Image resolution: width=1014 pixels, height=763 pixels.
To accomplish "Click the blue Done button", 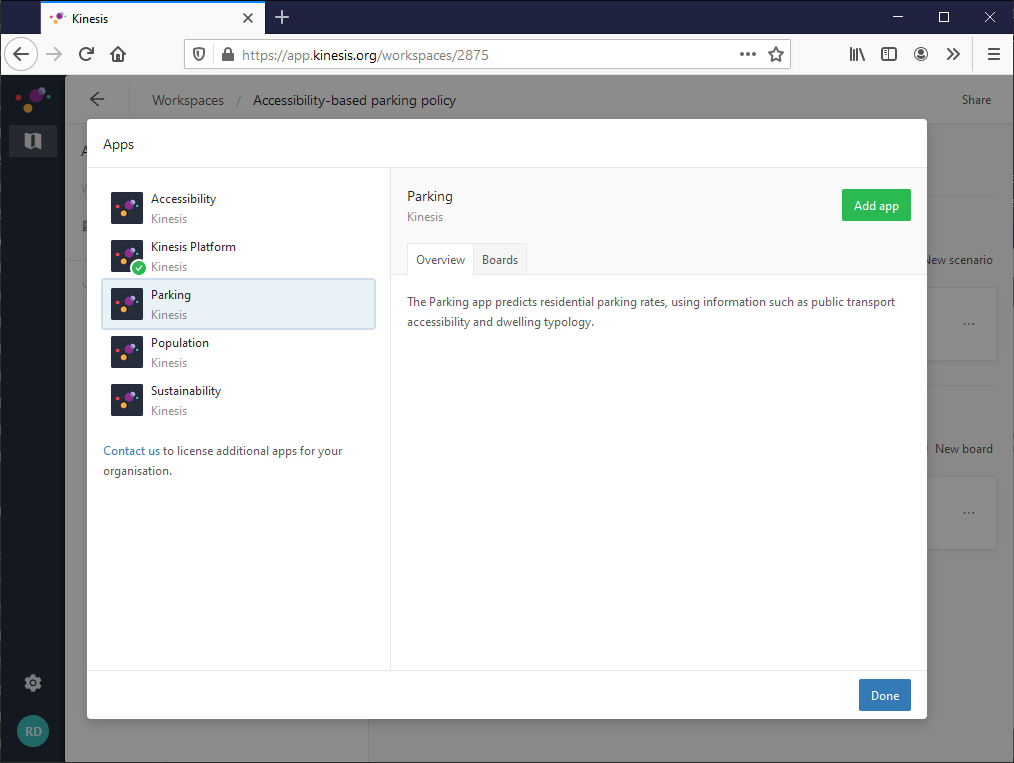I will [885, 695].
